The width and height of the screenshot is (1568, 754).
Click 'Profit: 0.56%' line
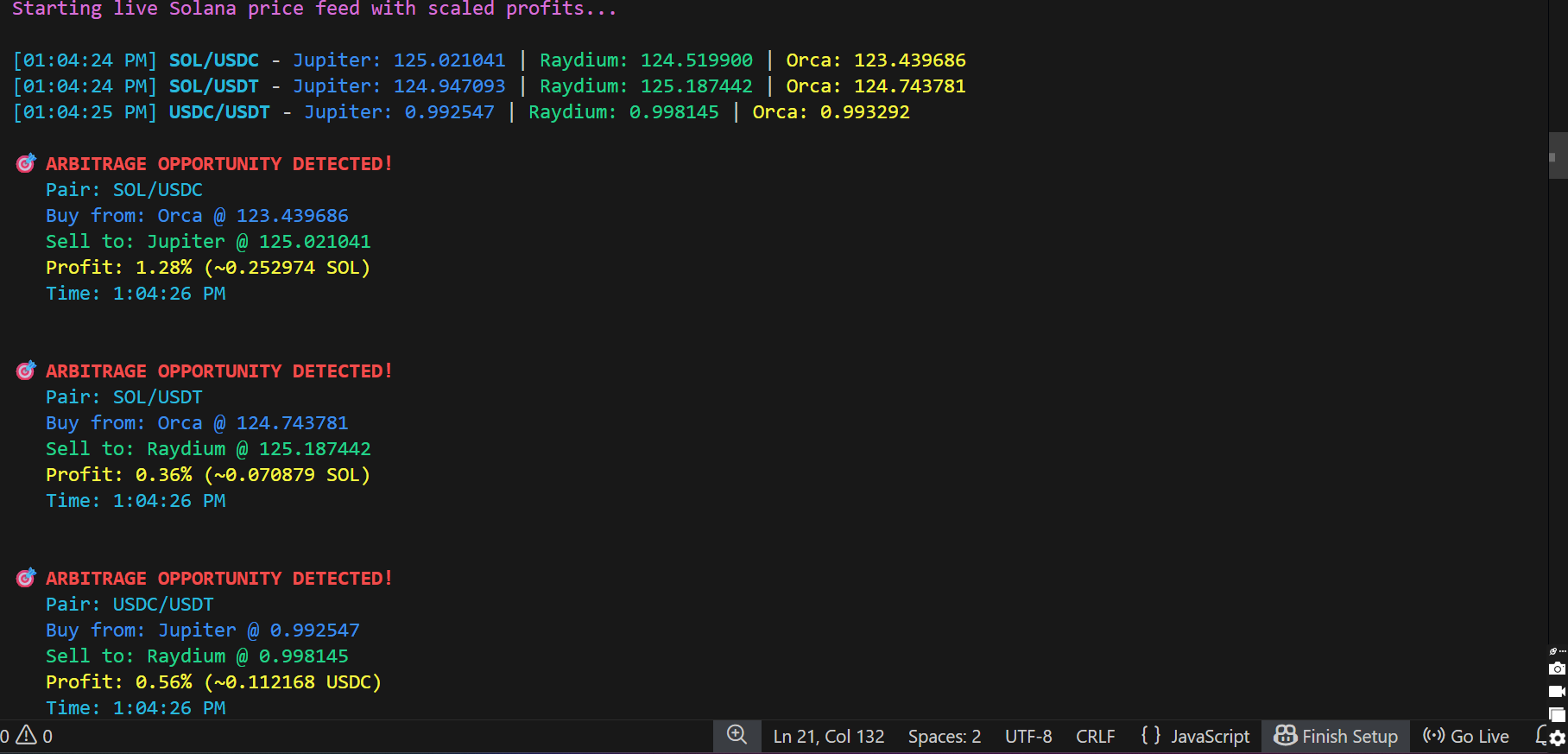pos(213,682)
